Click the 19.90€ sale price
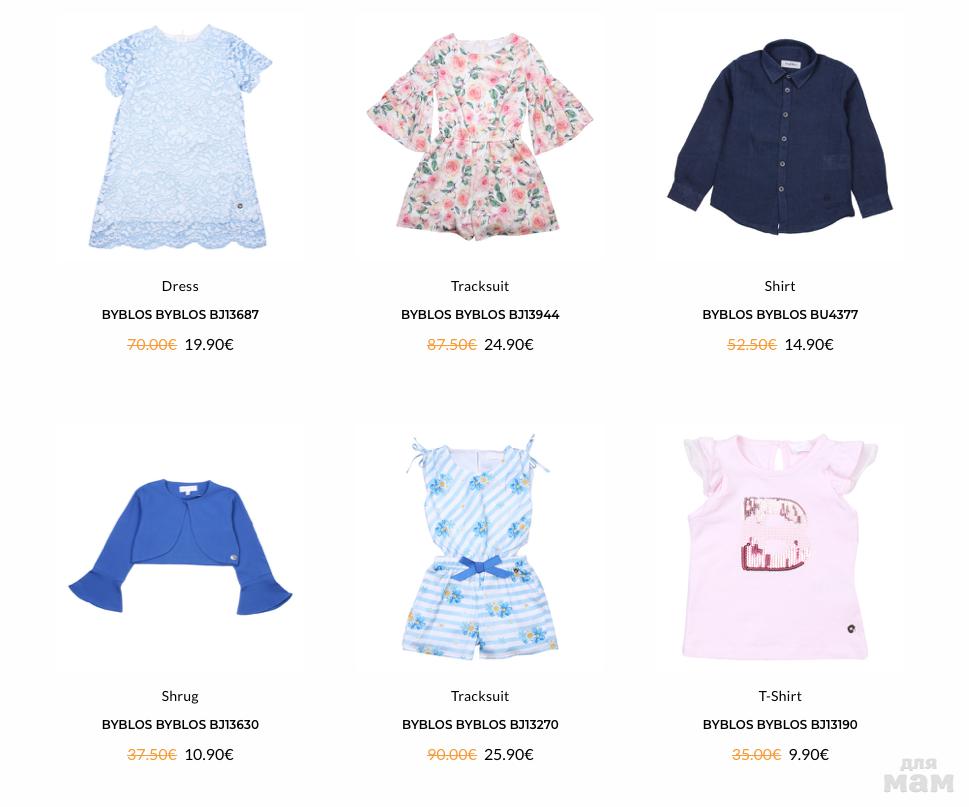 [209, 344]
